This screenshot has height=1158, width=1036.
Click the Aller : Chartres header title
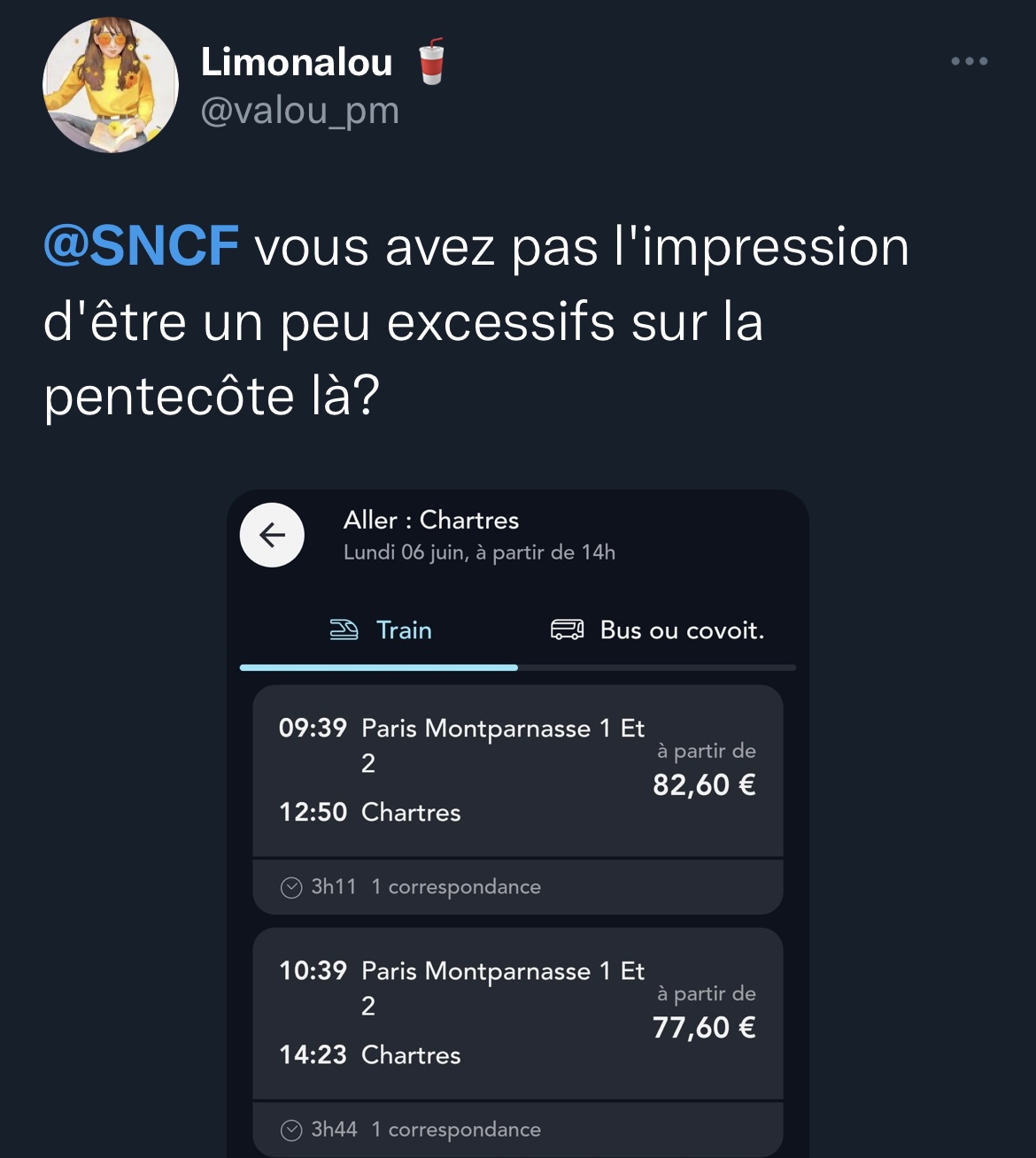coord(431,520)
